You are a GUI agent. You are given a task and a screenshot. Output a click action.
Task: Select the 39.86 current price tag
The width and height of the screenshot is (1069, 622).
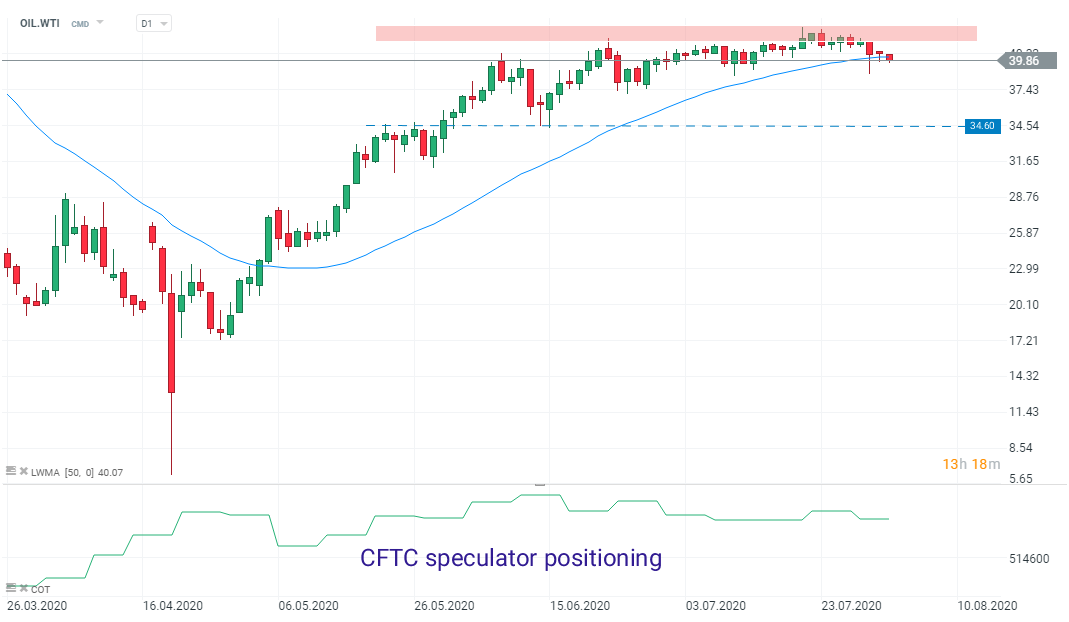coord(1022,61)
